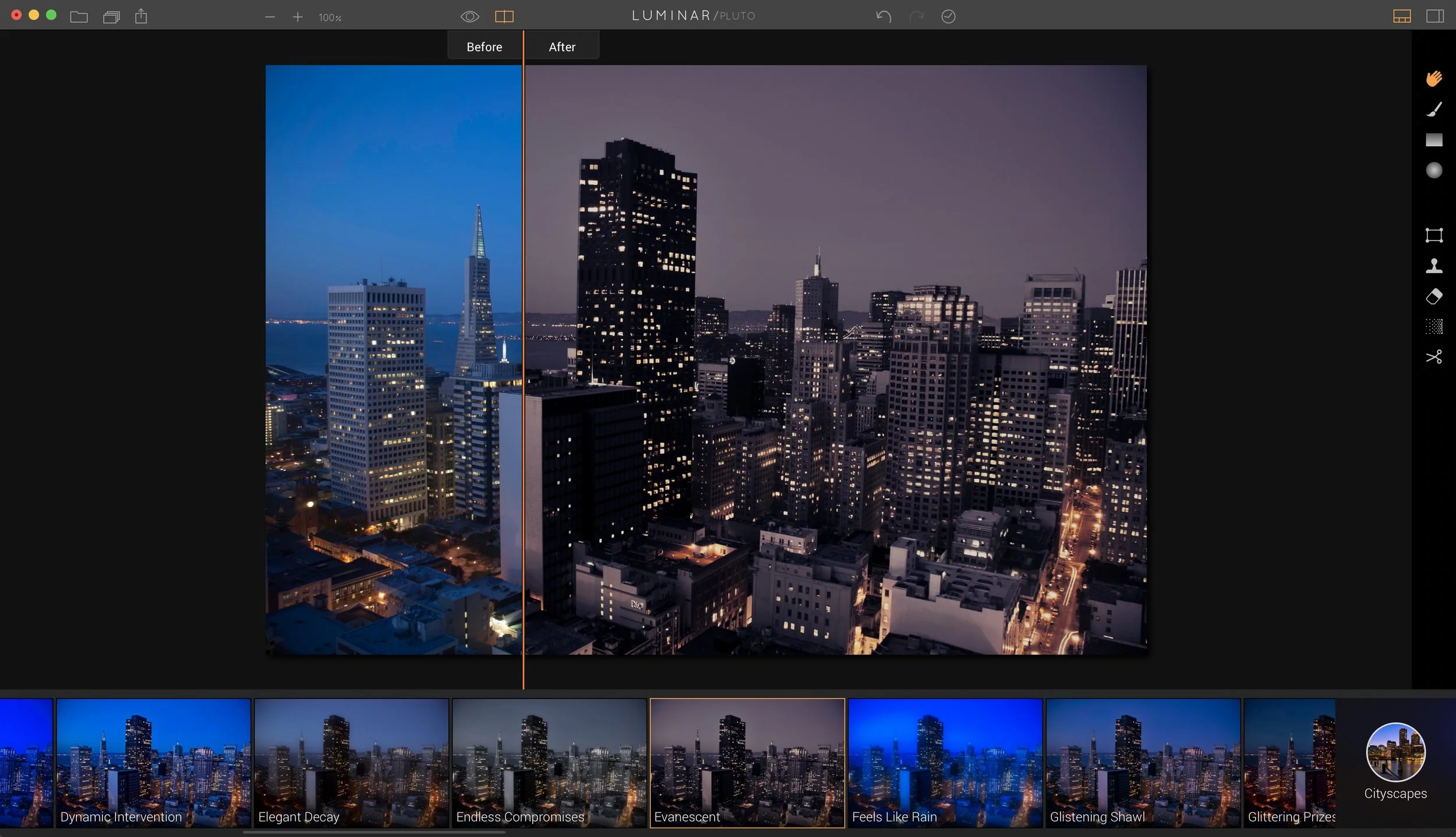Select the Radial mask tool
The width and height of the screenshot is (1456, 837).
point(1433,170)
